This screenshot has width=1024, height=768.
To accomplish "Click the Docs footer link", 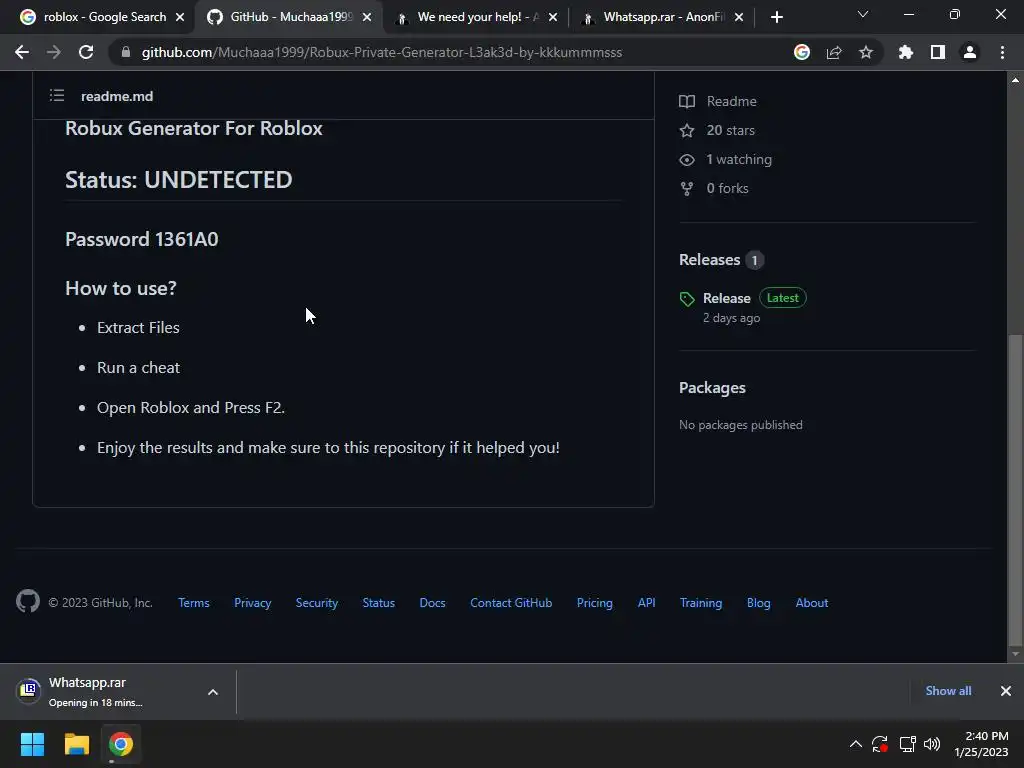I will (432, 603).
